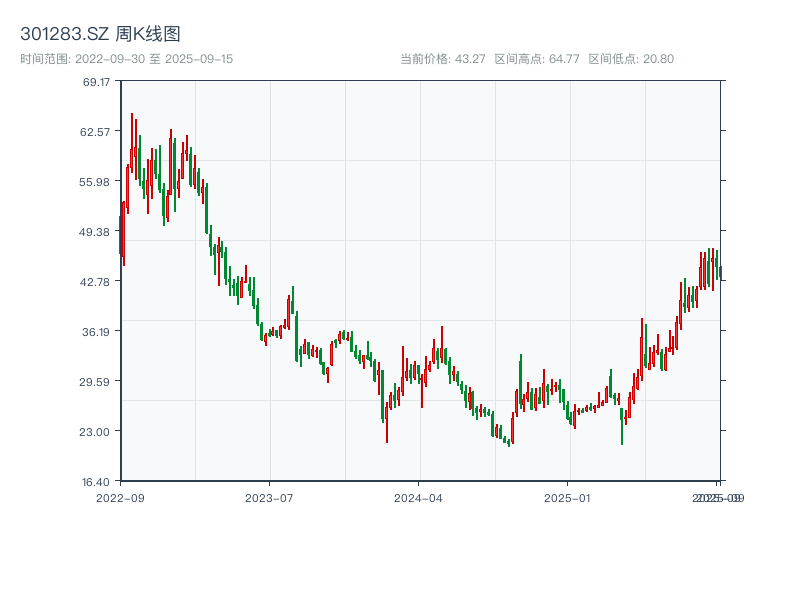Click the period high 区间高点: 64.77
This screenshot has height=600, width=800.
(537, 59)
